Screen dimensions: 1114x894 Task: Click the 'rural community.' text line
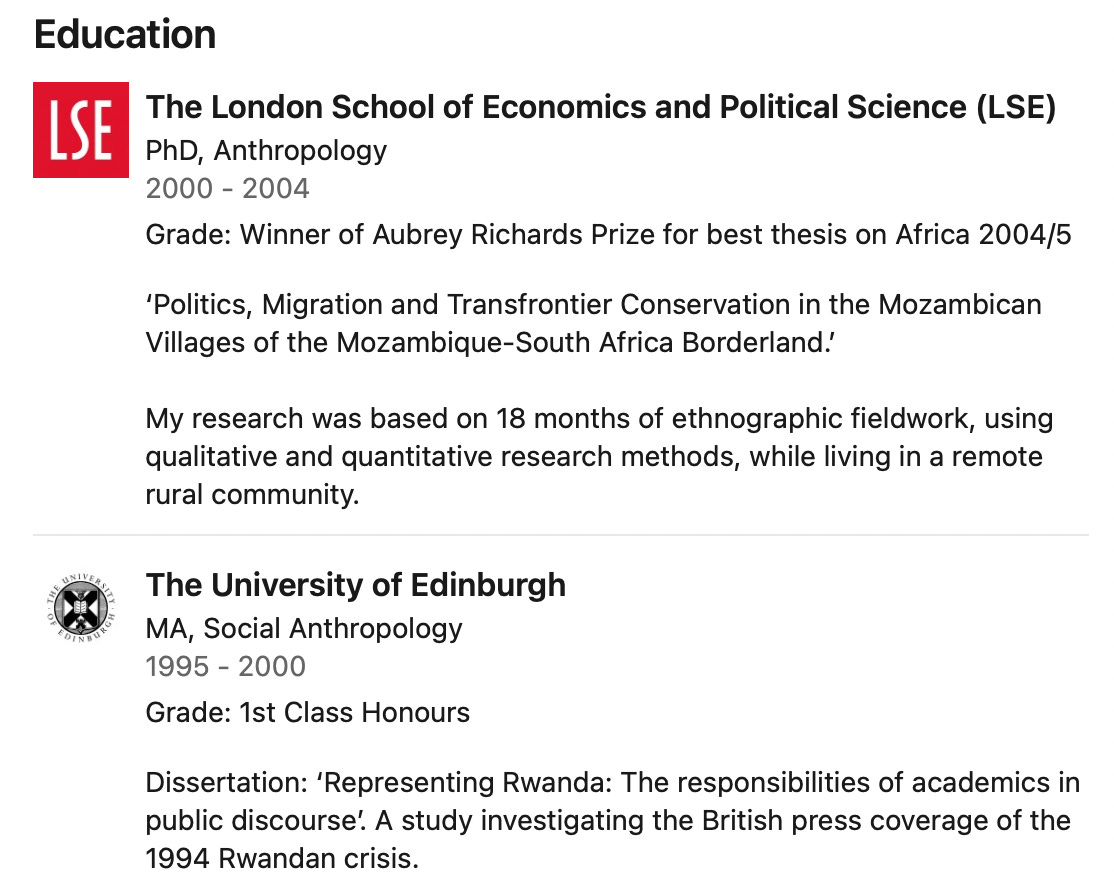252,495
